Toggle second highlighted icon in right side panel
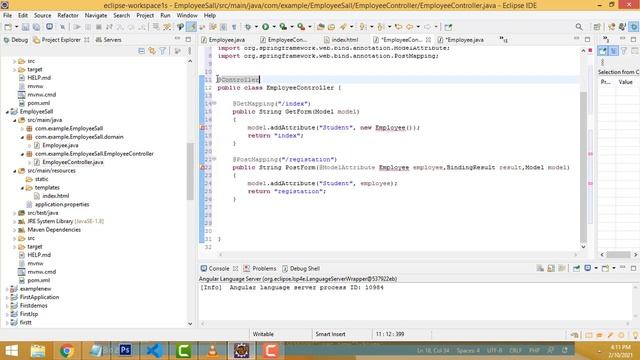This screenshot has width=640, height=360. 613,51
